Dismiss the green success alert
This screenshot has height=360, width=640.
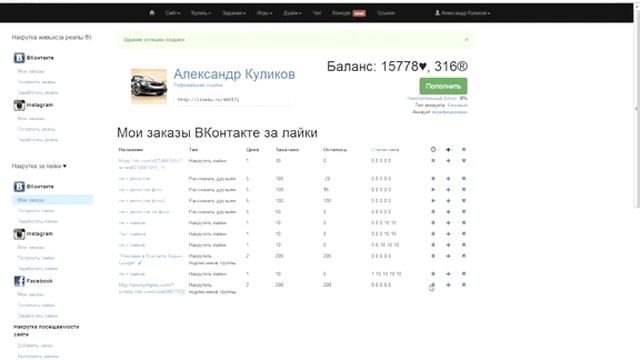(x=467, y=40)
